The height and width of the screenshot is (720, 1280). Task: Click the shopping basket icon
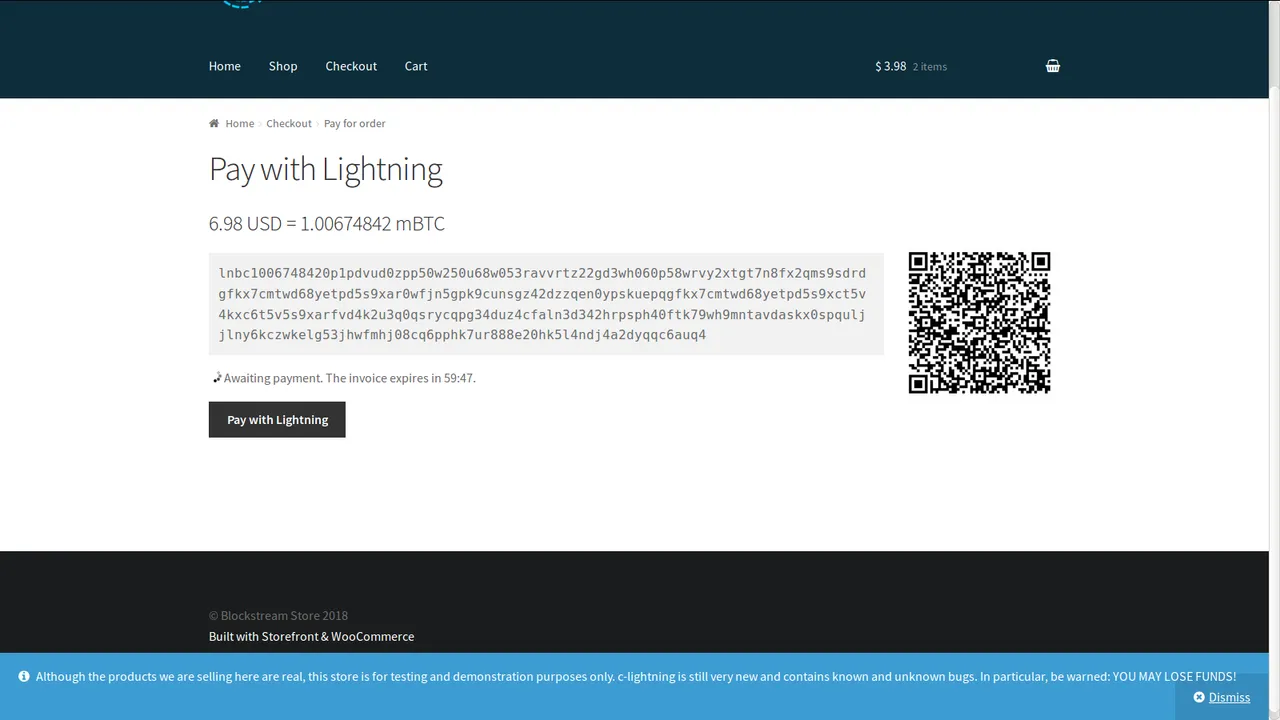(x=1053, y=66)
